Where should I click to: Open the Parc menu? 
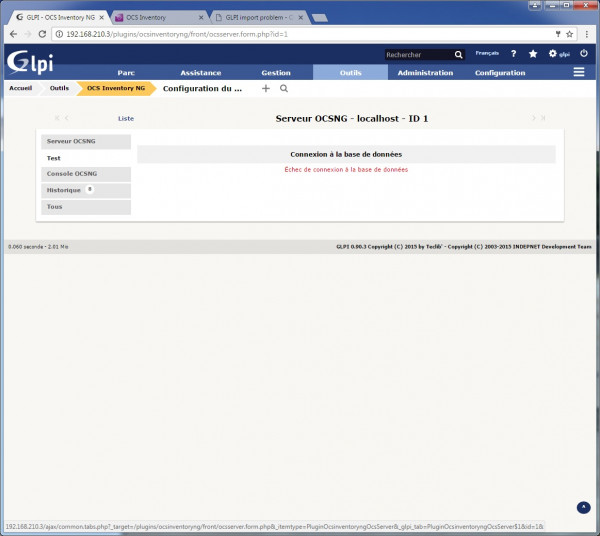pos(126,73)
